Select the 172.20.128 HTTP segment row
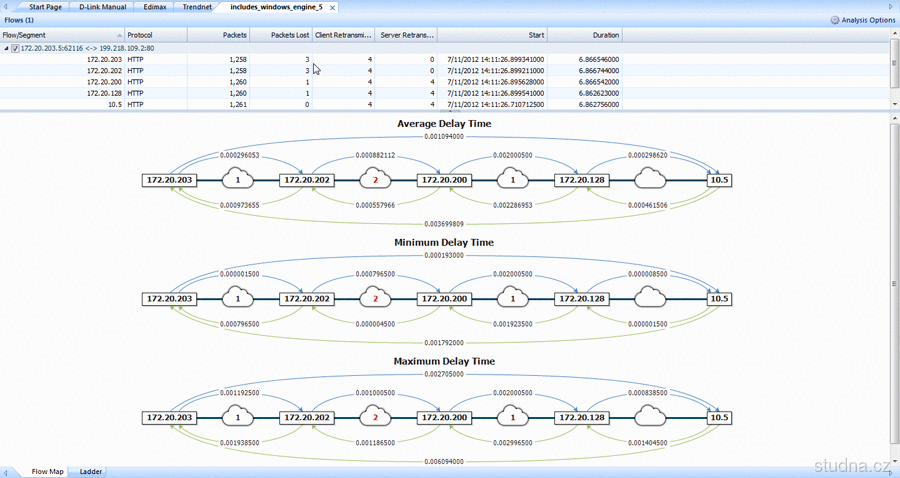 [300, 92]
